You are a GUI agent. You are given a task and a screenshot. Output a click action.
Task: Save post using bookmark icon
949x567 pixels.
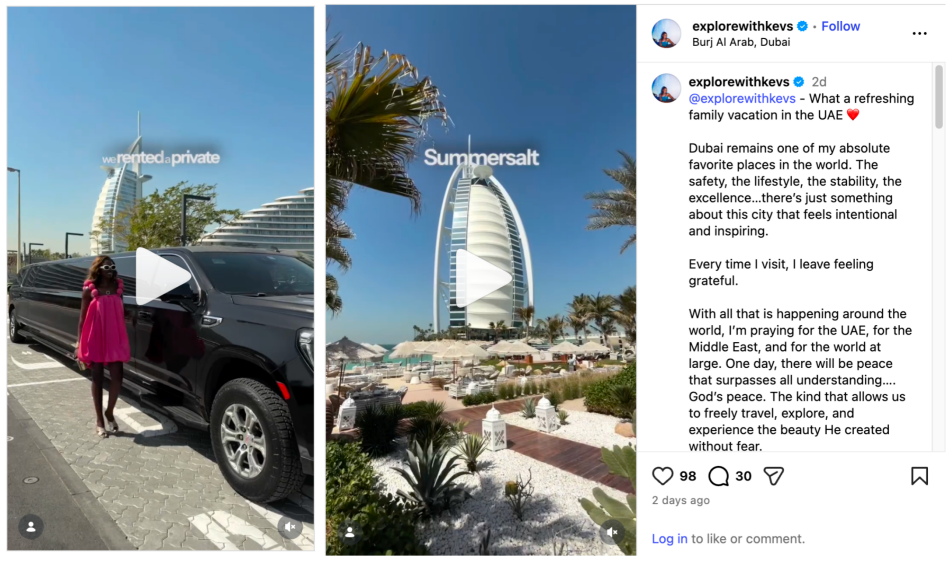click(x=919, y=476)
